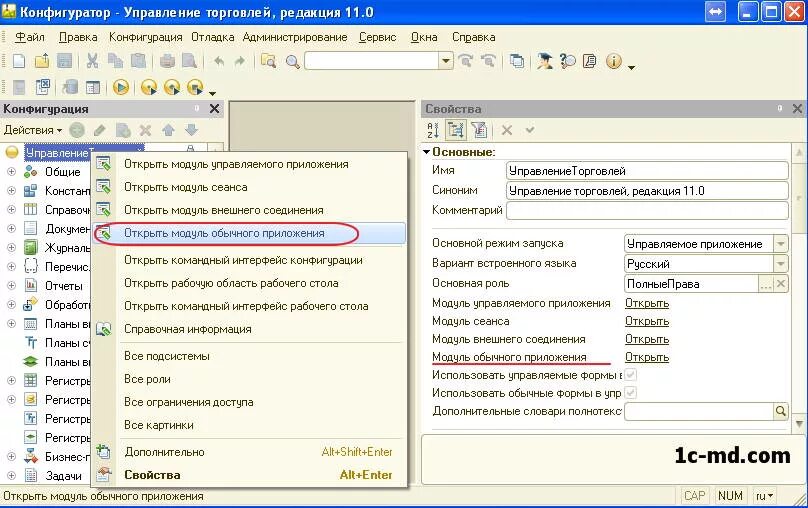808x508 pixels.
Task: Collapse the Основные properties section
Action: coord(426,152)
